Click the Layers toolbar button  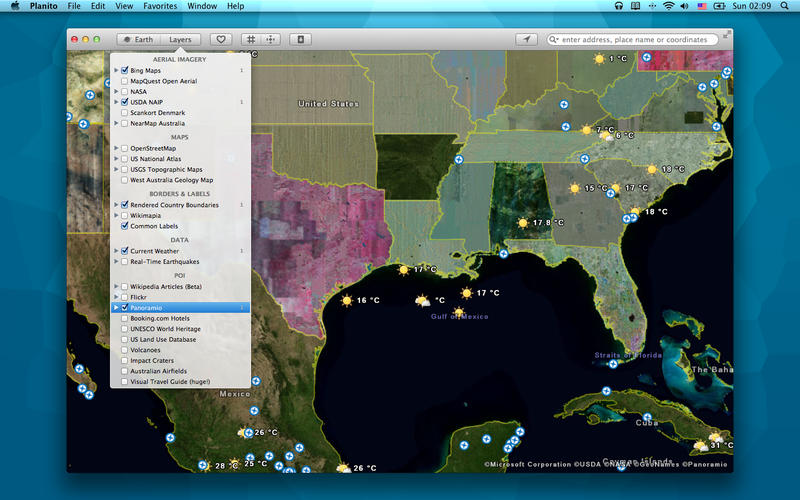tap(180, 39)
